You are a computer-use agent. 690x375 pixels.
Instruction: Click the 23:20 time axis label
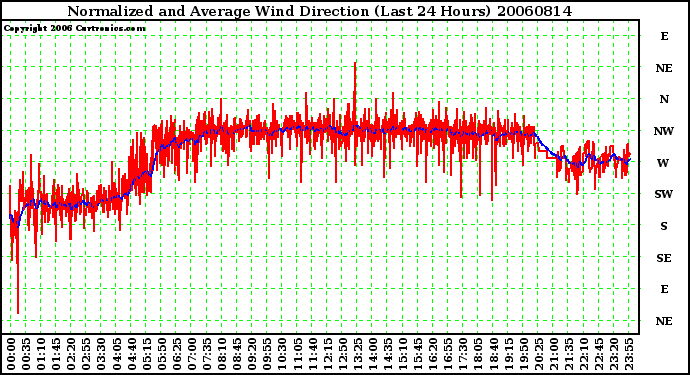pos(614,354)
